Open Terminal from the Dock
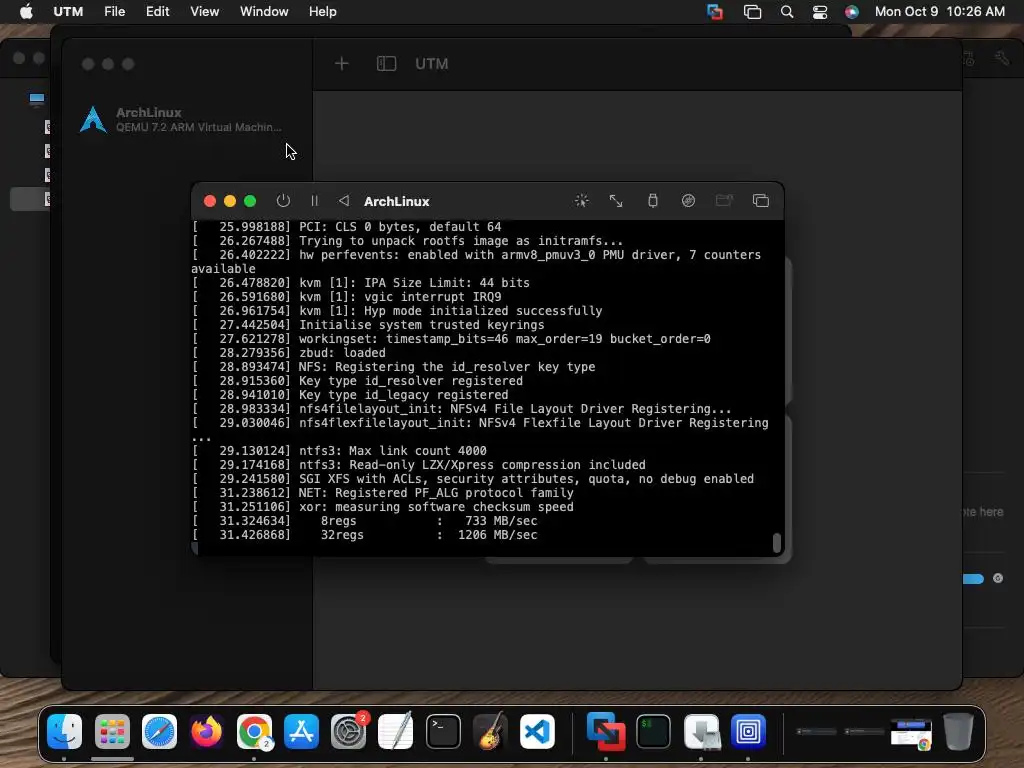 [443, 731]
